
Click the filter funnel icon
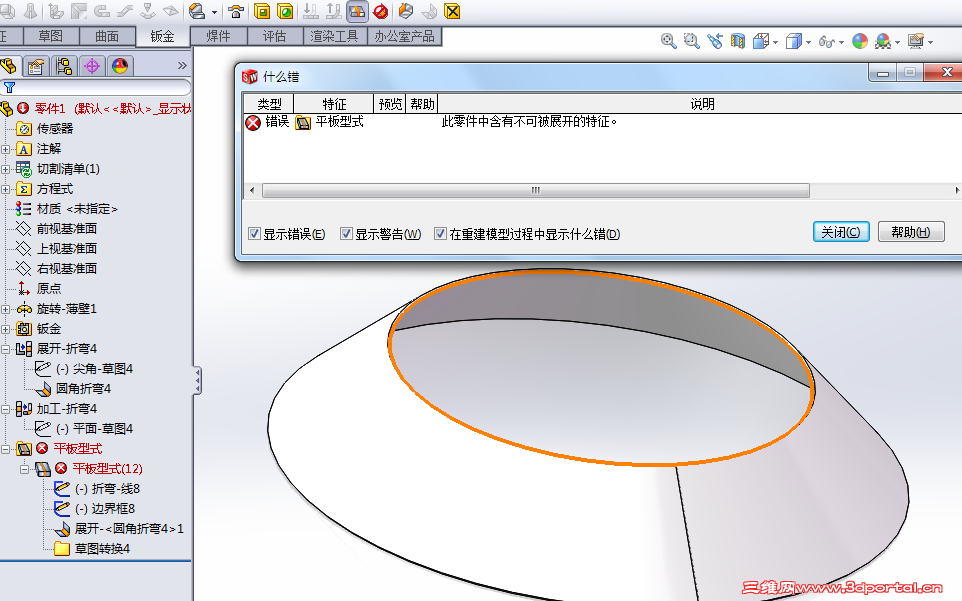tap(9, 87)
